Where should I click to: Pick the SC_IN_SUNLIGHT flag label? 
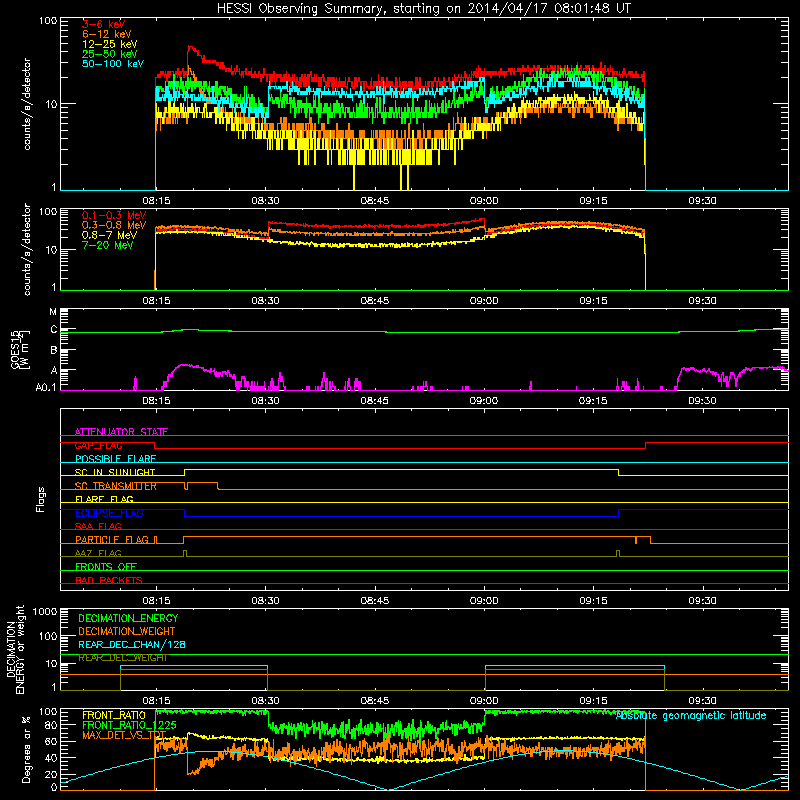tap(115, 472)
